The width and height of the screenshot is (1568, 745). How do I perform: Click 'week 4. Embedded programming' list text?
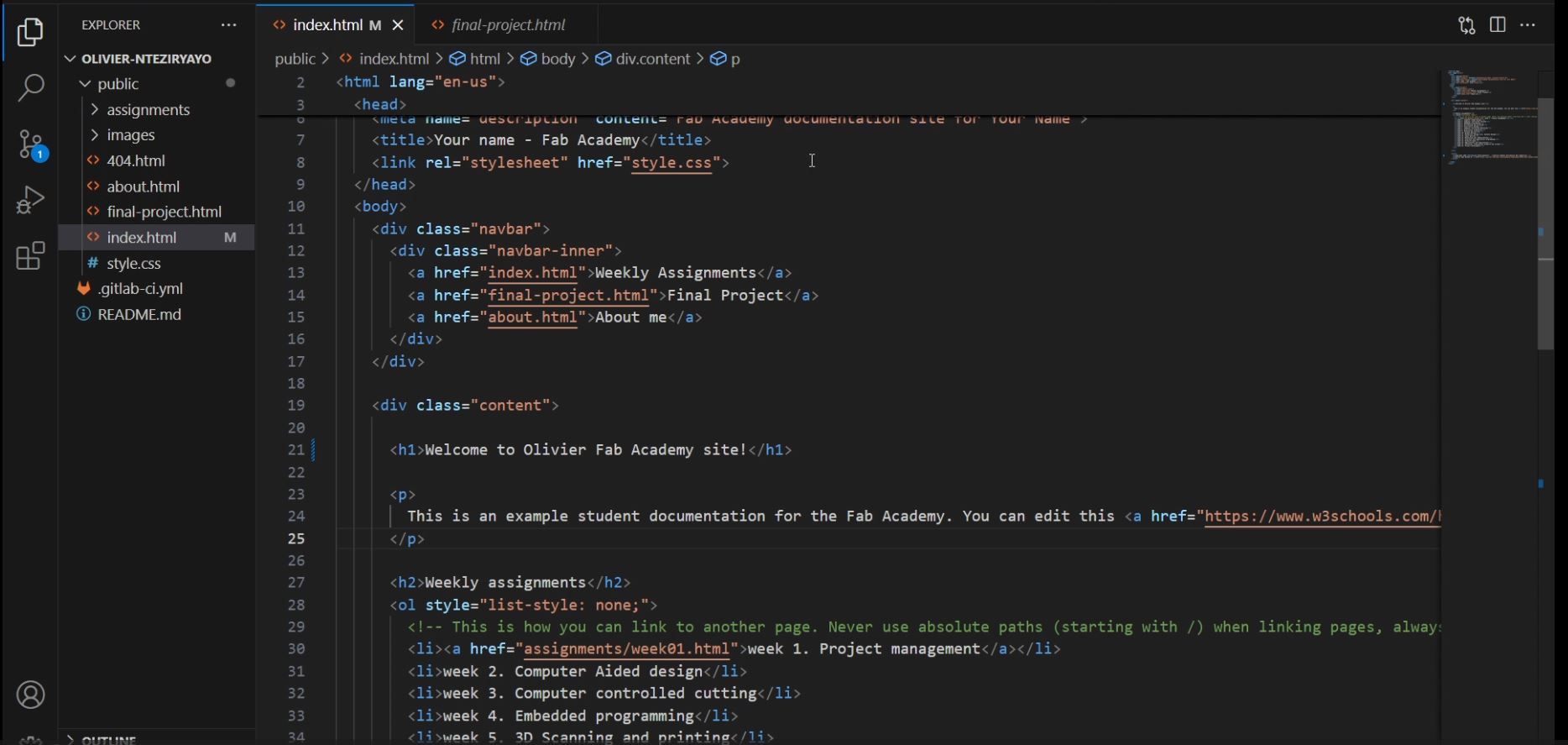coord(568,716)
